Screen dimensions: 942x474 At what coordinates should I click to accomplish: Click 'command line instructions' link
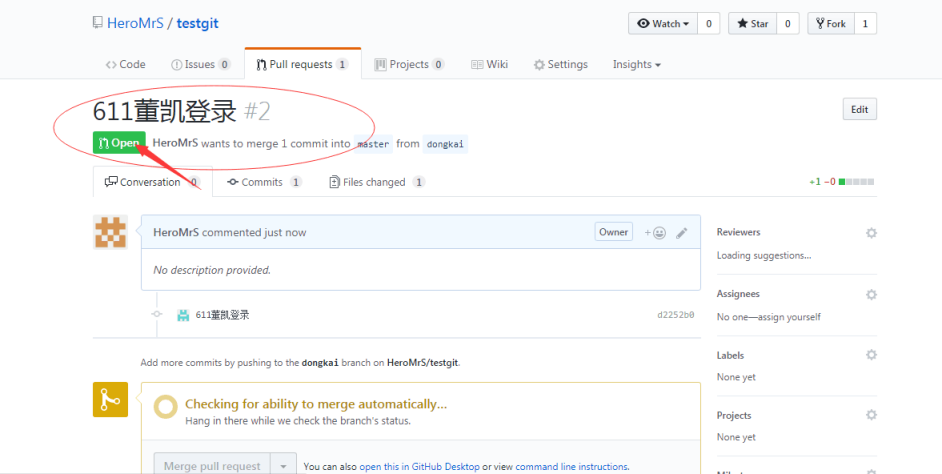pos(571,466)
